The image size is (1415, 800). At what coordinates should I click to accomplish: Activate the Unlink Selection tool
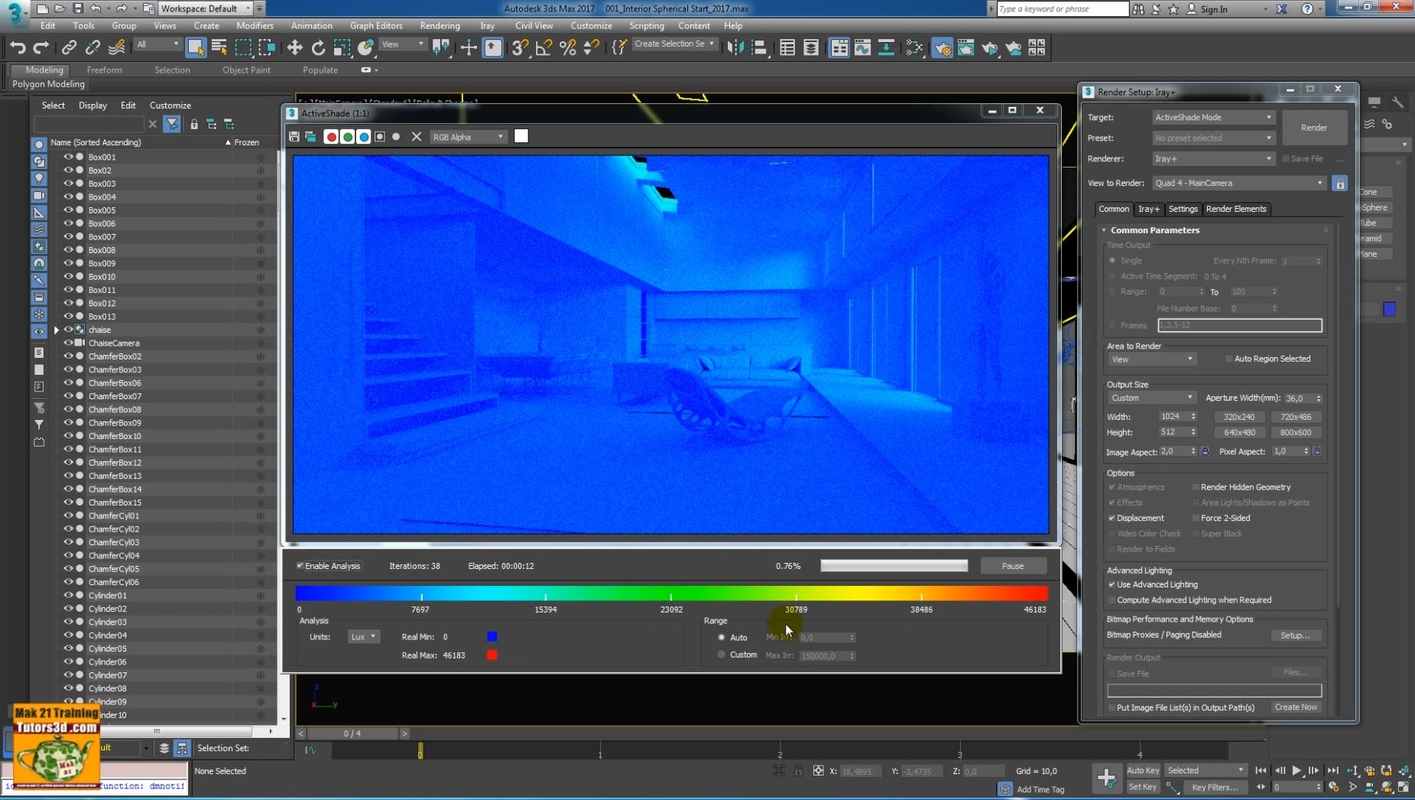(93, 47)
